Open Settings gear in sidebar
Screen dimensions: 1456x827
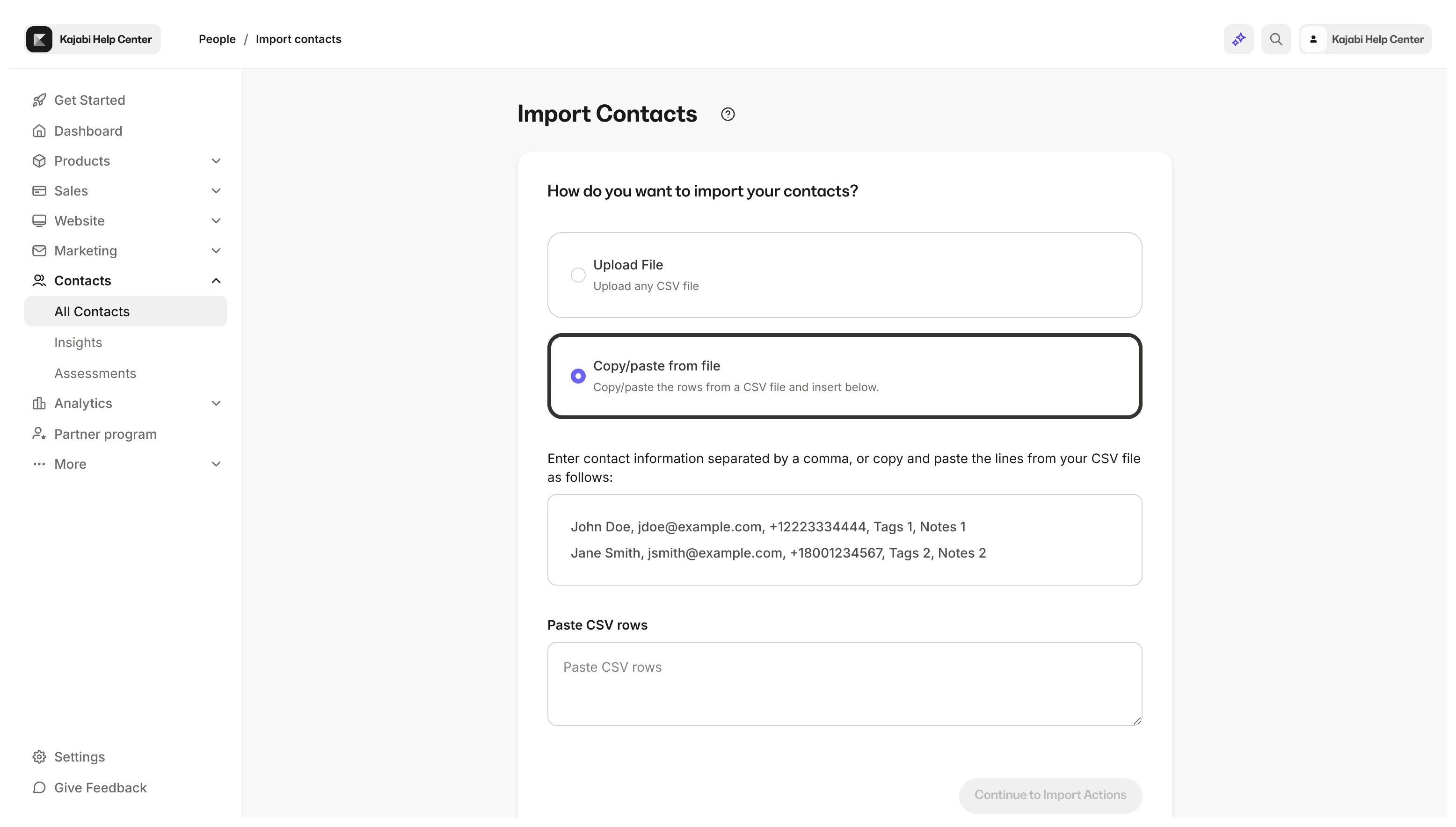[39, 756]
